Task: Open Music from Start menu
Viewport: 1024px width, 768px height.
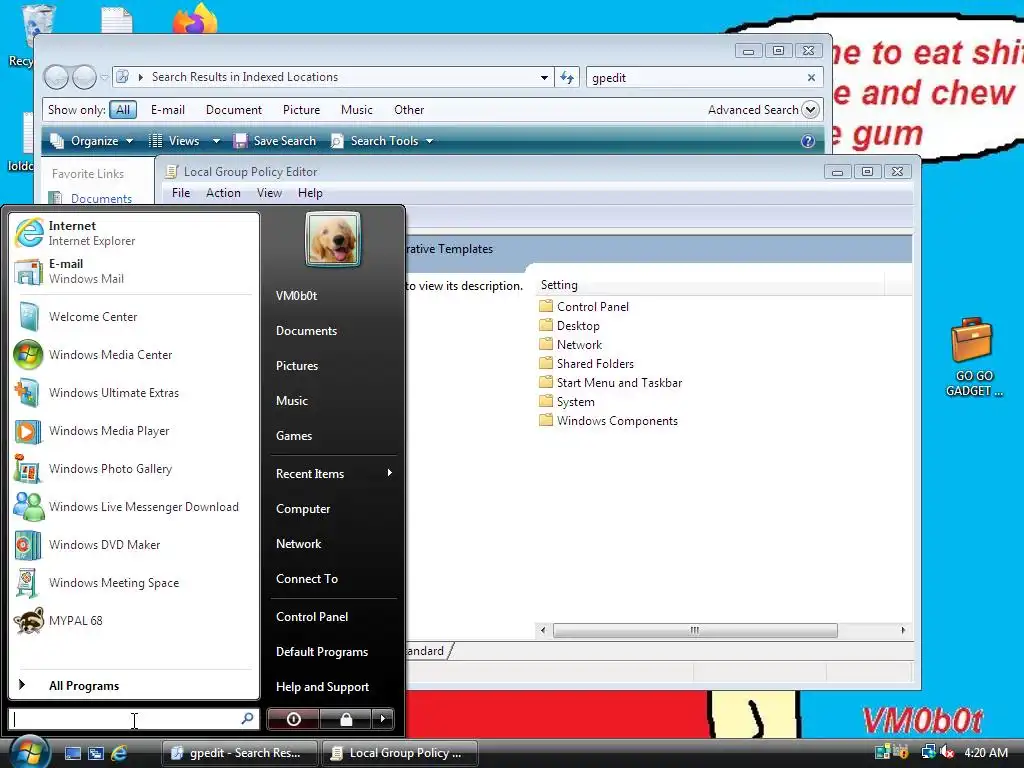Action: tap(292, 400)
